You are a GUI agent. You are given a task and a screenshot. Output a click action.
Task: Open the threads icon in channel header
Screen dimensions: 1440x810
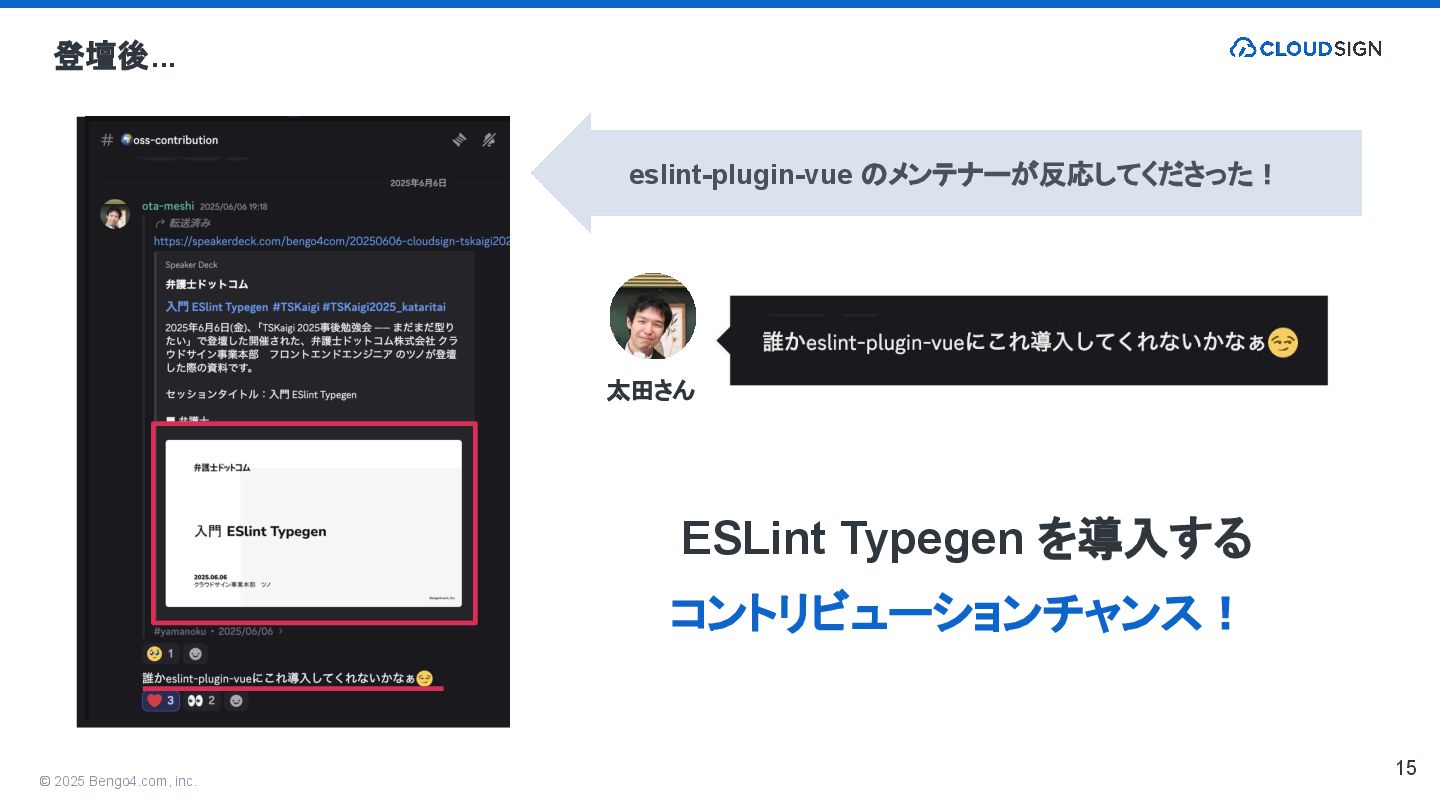459,140
